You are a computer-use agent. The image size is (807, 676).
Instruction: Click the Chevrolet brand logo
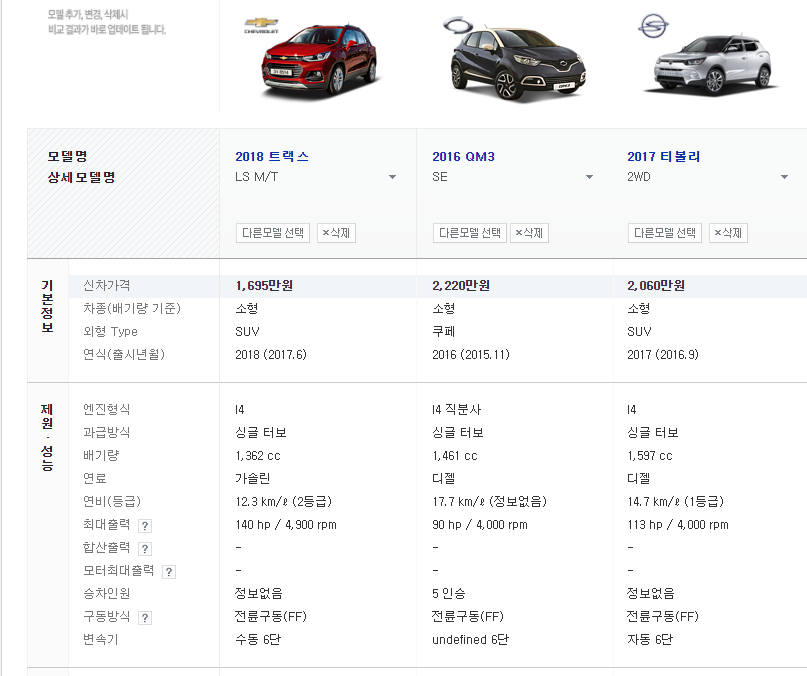260,25
